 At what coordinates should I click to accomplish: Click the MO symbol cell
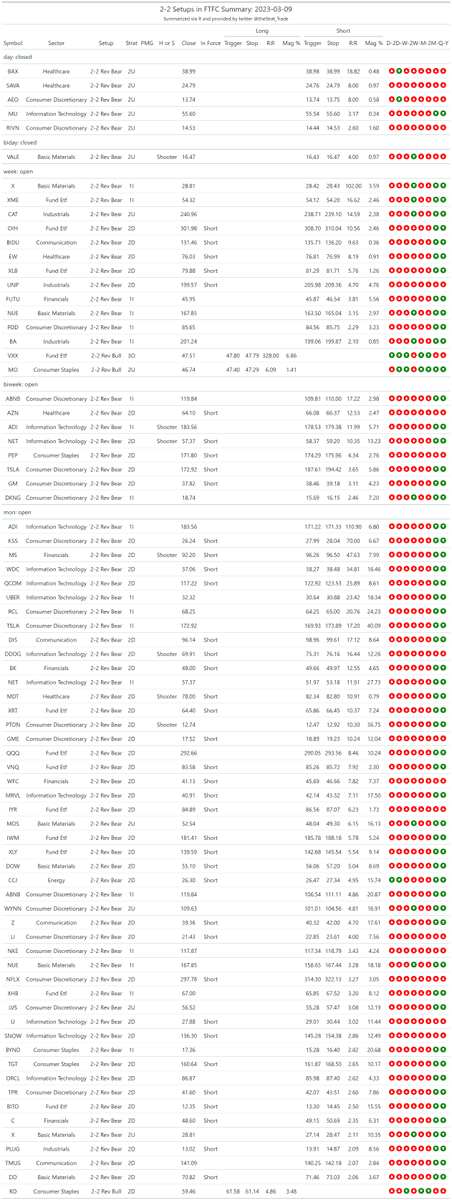point(13,369)
